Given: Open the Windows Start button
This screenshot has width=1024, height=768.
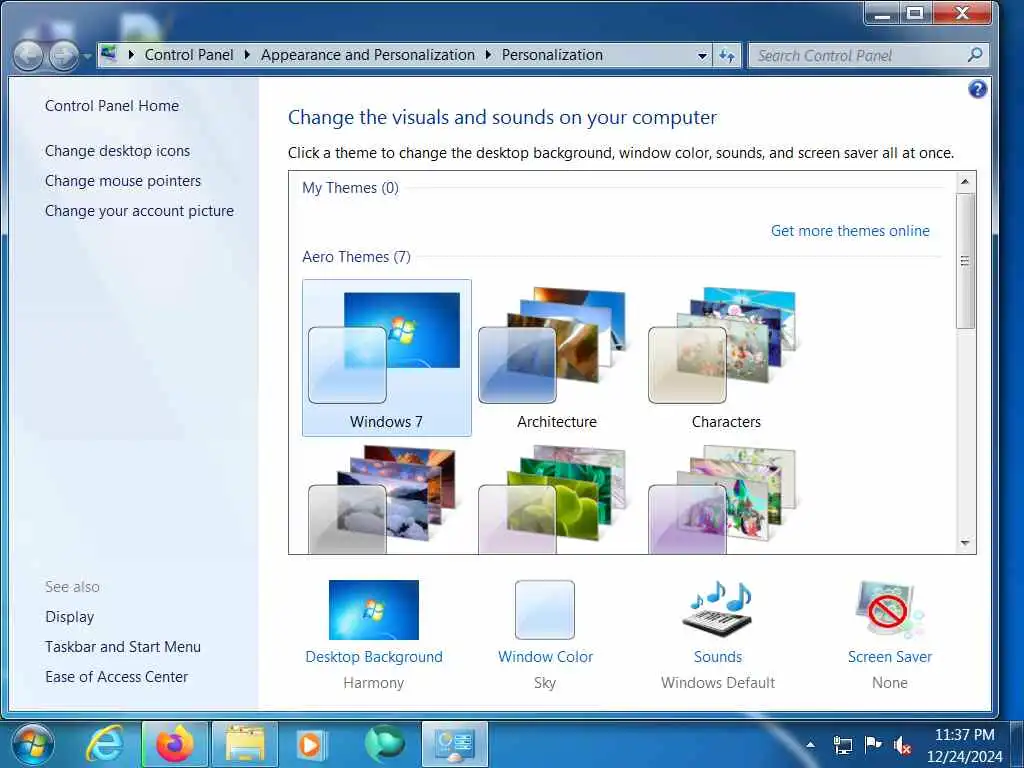Looking at the screenshot, I should (x=33, y=744).
